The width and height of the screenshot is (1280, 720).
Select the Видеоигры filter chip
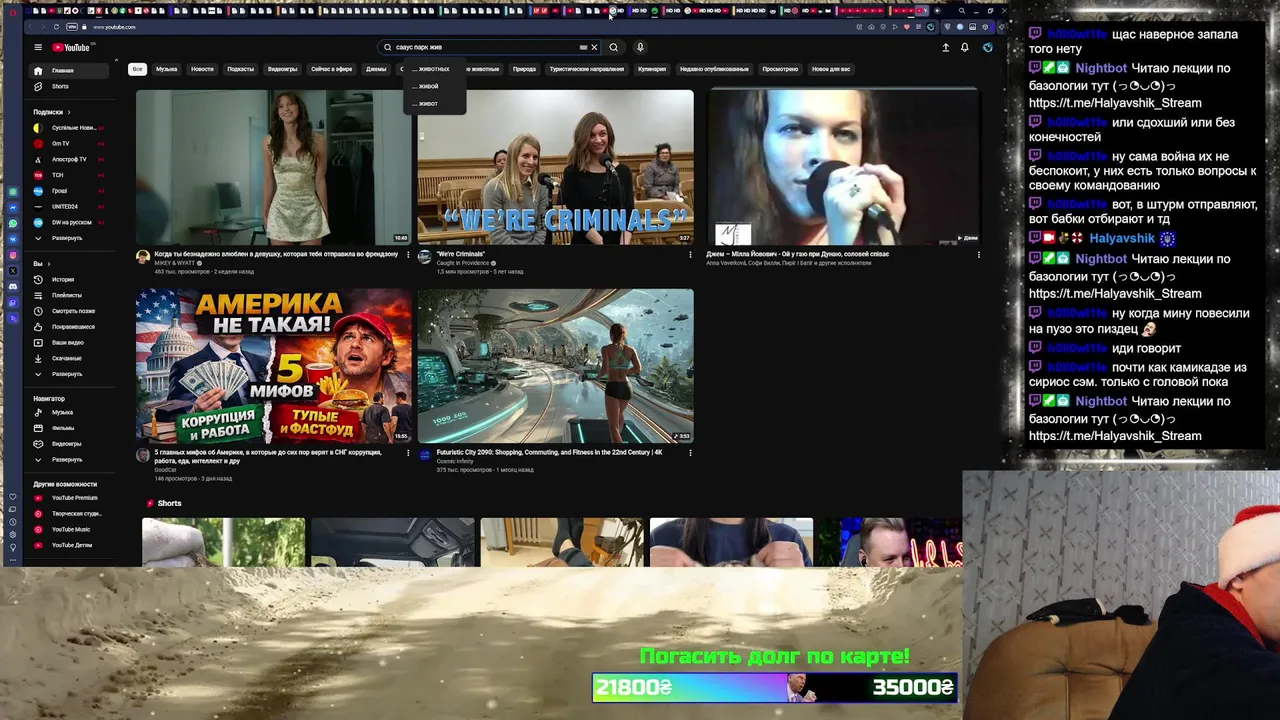[283, 69]
